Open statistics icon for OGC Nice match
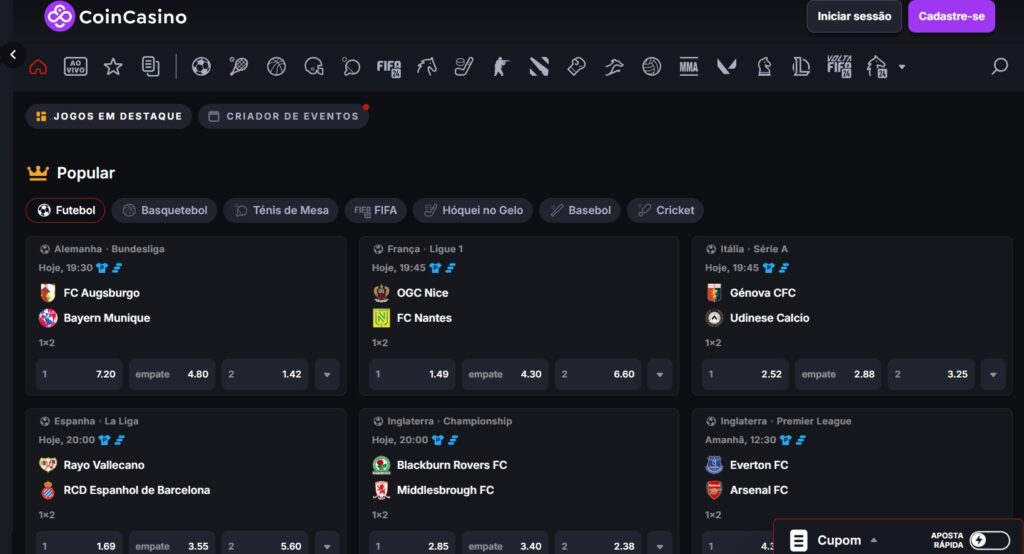Viewport: 1024px width, 554px height. [451, 268]
